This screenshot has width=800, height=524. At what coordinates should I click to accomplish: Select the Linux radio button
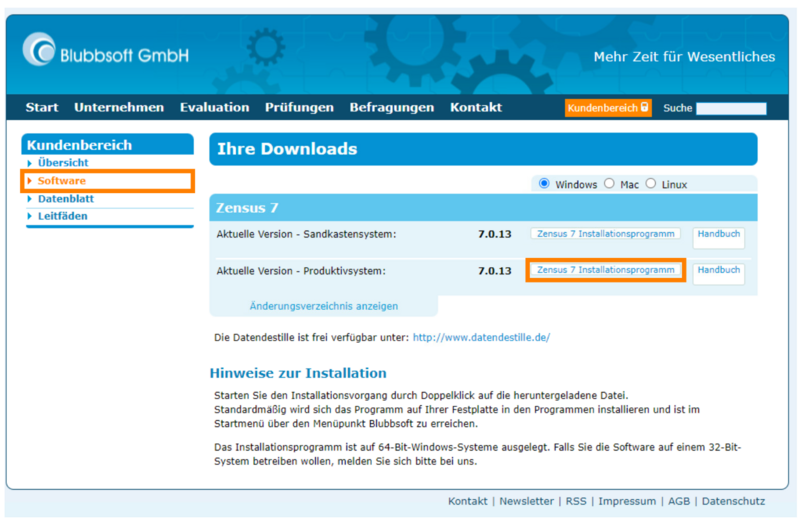click(651, 184)
